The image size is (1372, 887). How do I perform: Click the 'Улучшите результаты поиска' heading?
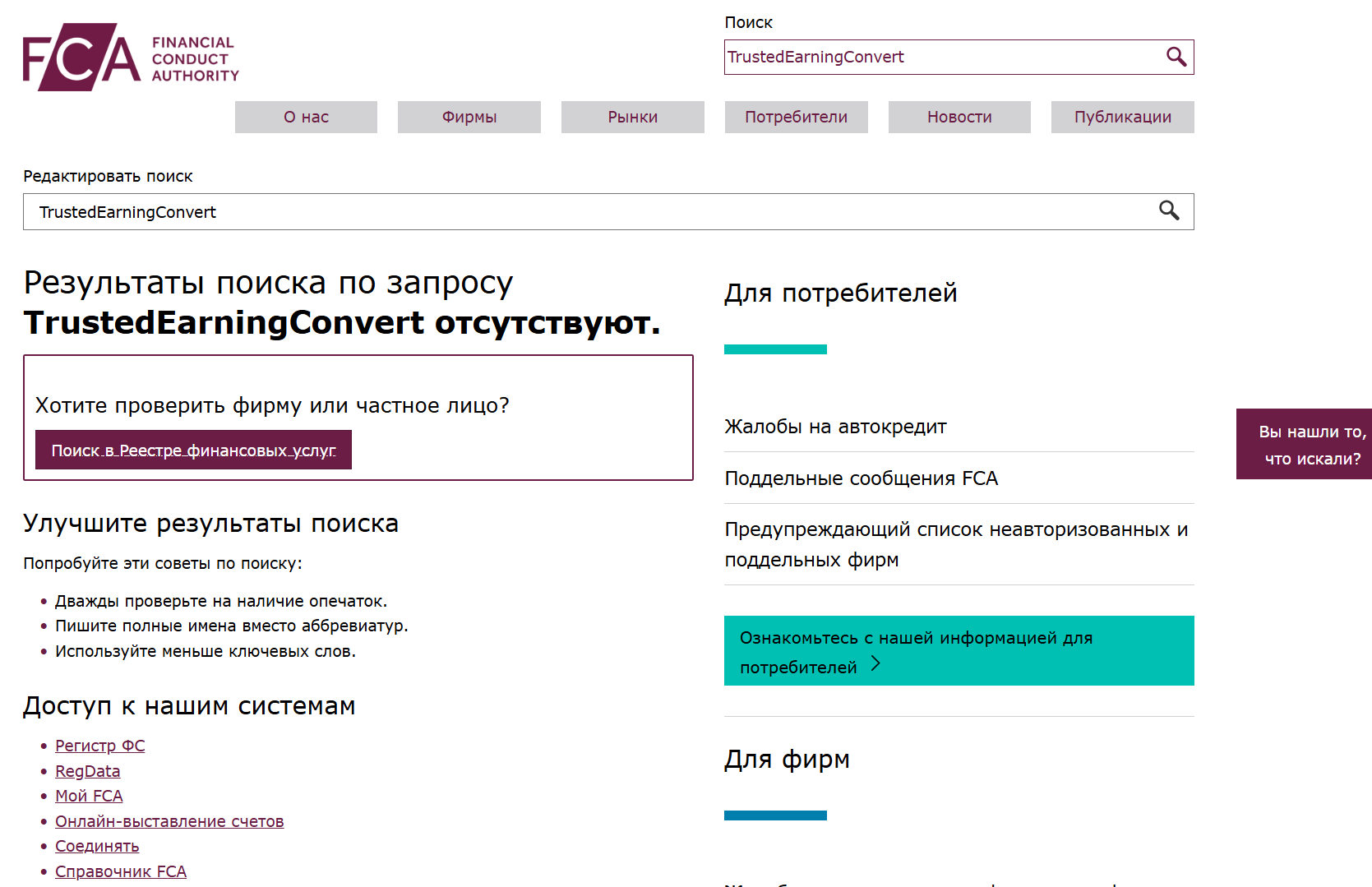coord(210,523)
